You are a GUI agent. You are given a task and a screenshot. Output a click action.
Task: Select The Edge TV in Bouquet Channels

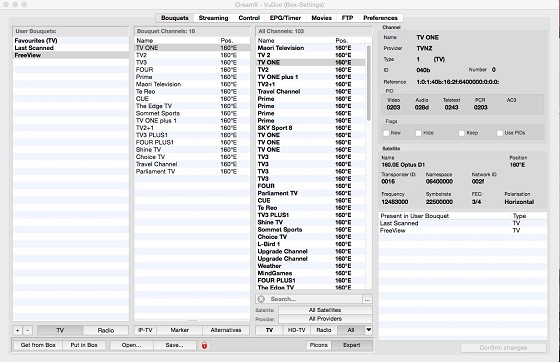192,106
